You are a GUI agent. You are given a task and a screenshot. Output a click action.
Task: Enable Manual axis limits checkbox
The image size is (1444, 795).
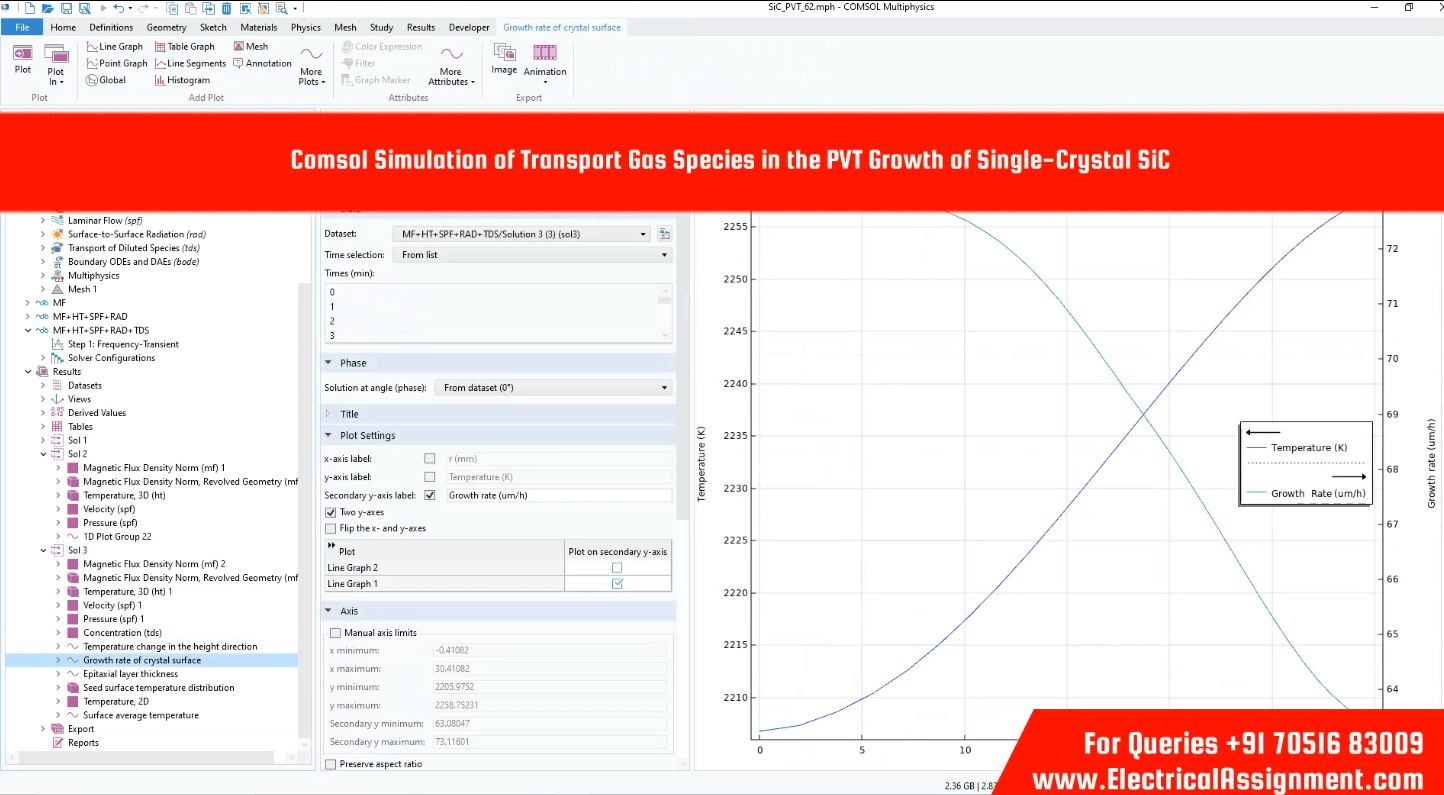[335, 633]
